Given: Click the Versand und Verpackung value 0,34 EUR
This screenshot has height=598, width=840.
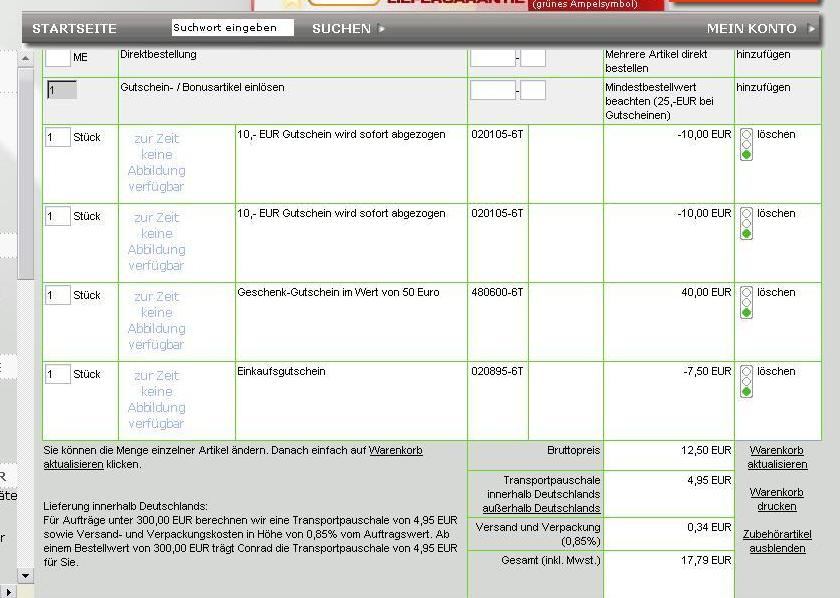Looking at the screenshot, I should [x=709, y=527].
